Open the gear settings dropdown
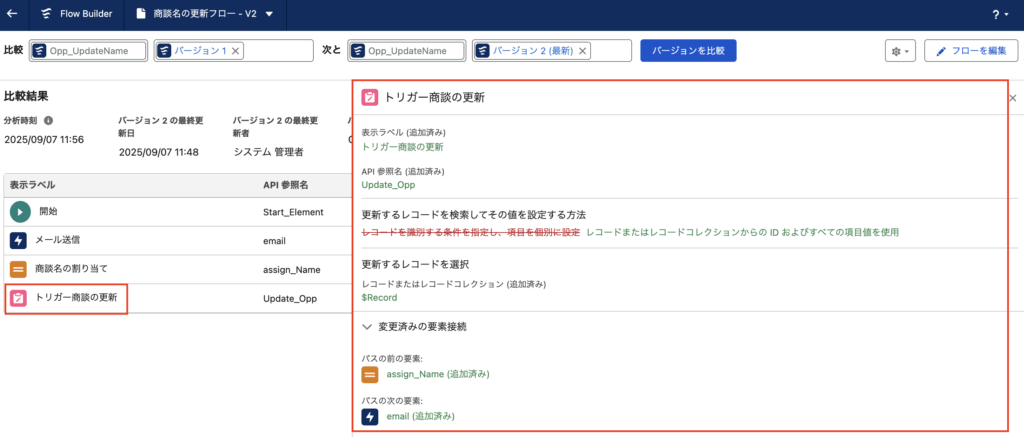Image resolution: width=1024 pixels, height=437 pixels. click(x=899, y=50)
